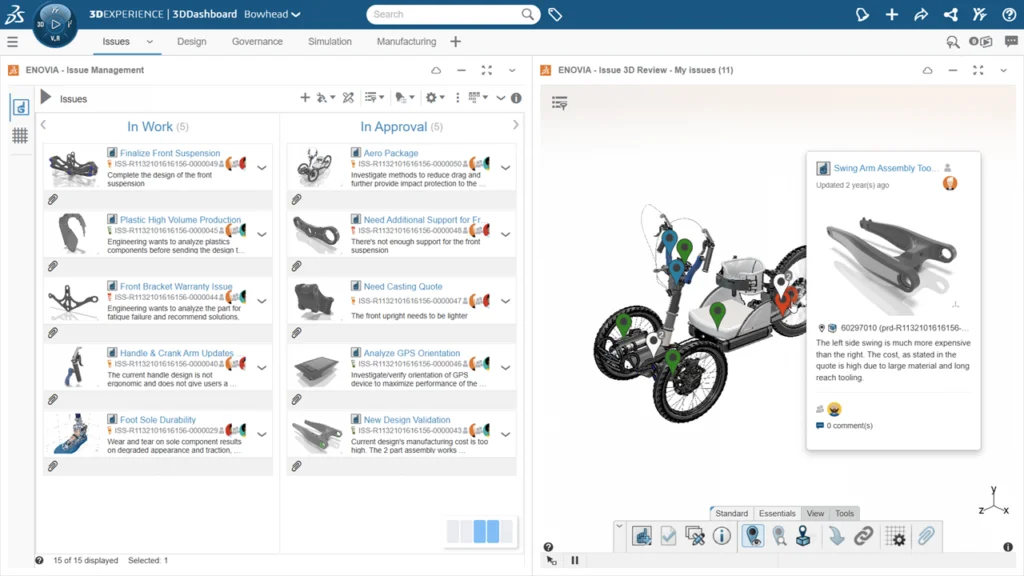Open Issue Management widget menu chevron

pos(512,71)
